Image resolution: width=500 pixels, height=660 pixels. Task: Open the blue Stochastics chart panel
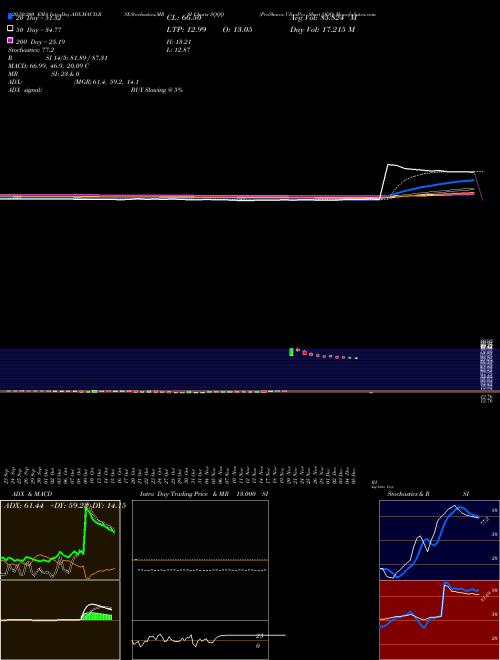click(439, 540)
